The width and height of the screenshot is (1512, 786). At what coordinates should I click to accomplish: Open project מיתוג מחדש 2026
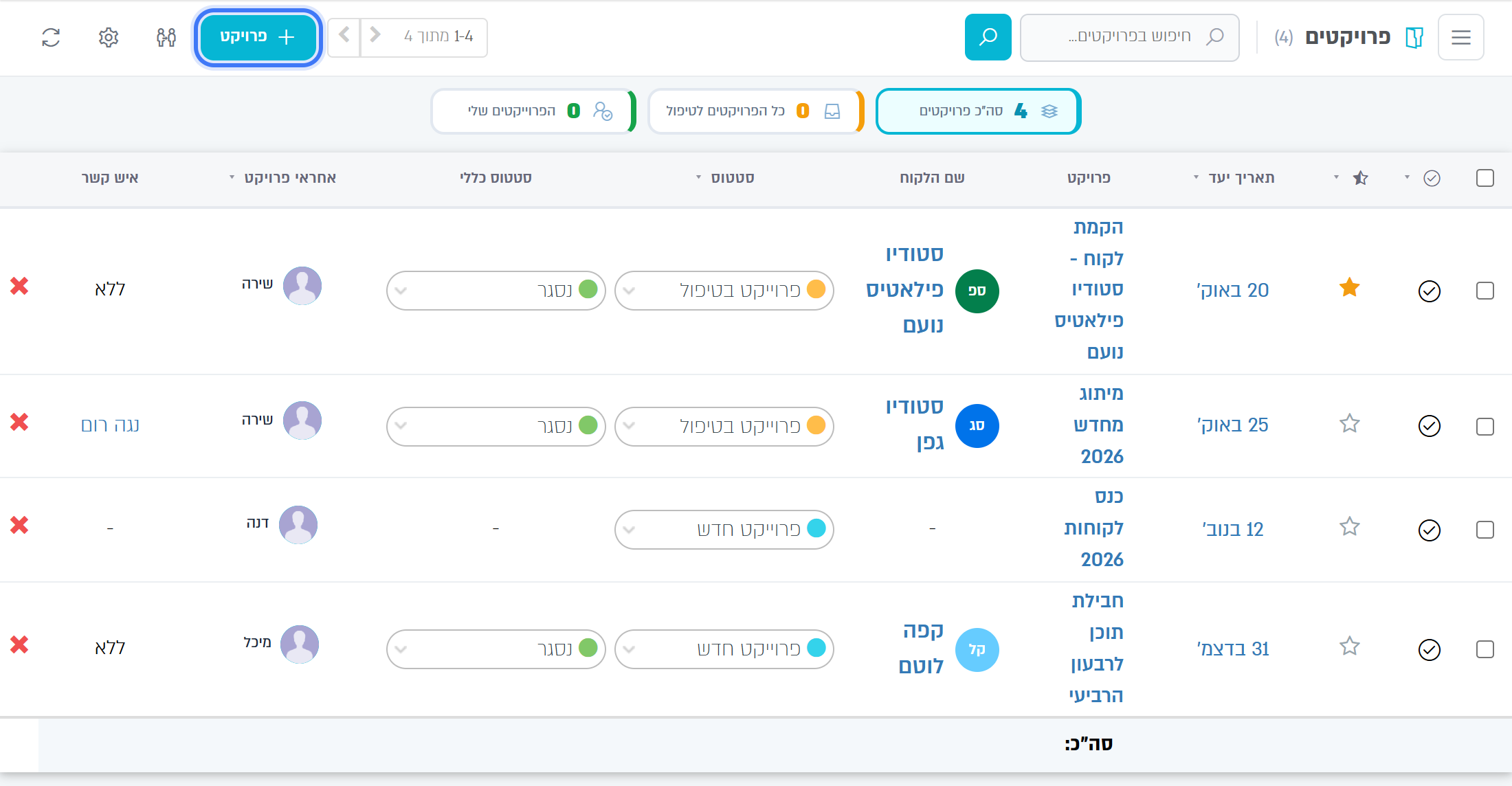pos(1098,425)
